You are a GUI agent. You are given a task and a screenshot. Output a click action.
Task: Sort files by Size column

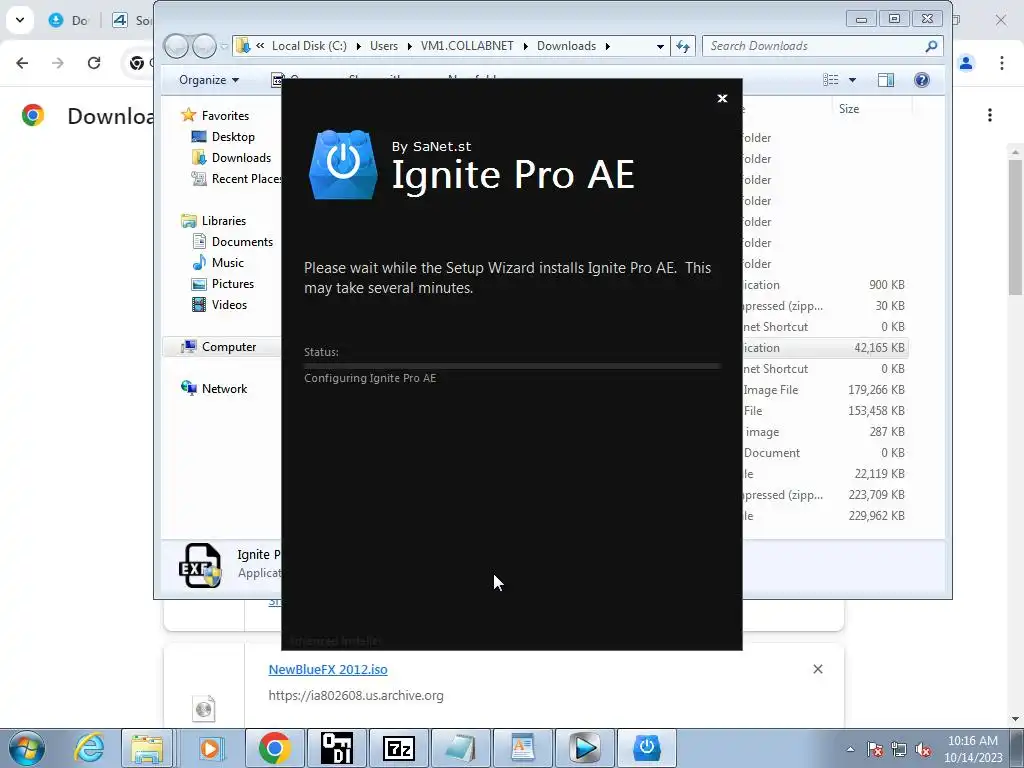[871, 108]
